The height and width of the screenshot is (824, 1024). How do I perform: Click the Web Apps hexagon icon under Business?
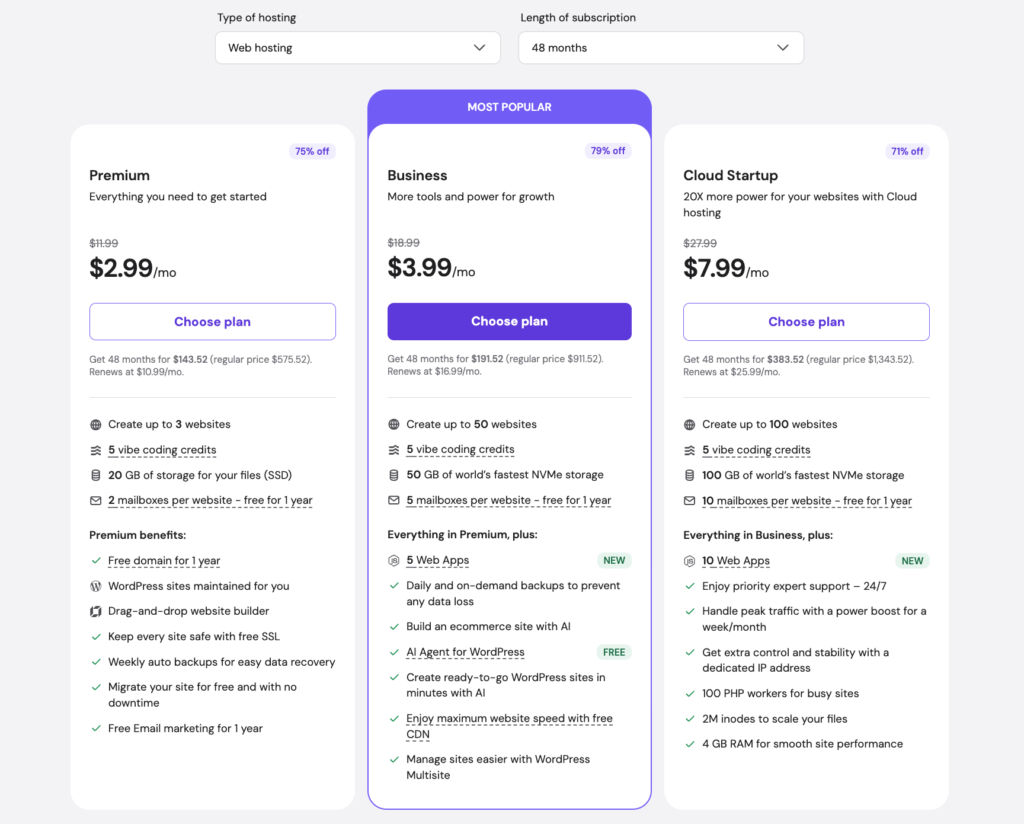(x=394, y=560)
